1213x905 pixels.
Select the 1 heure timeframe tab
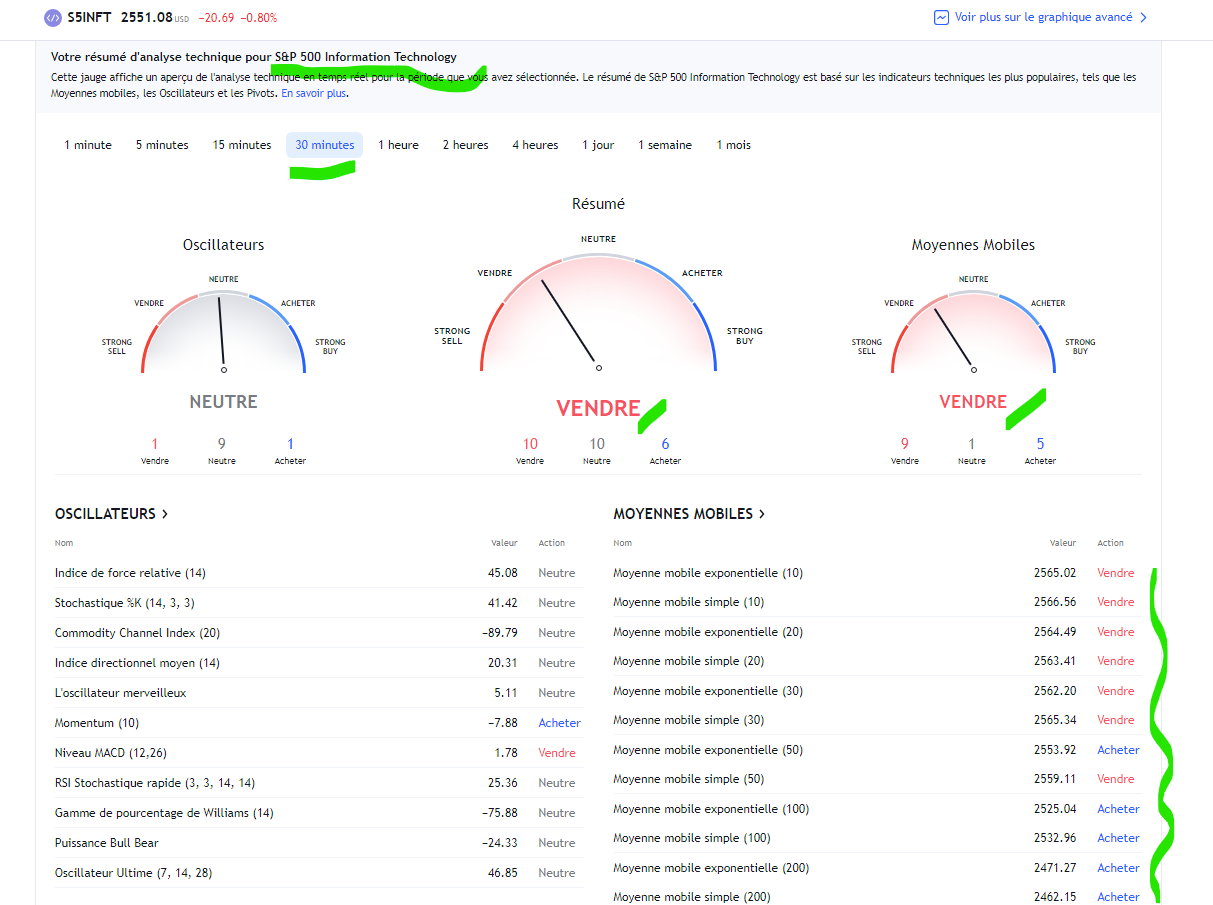[398, 145]
